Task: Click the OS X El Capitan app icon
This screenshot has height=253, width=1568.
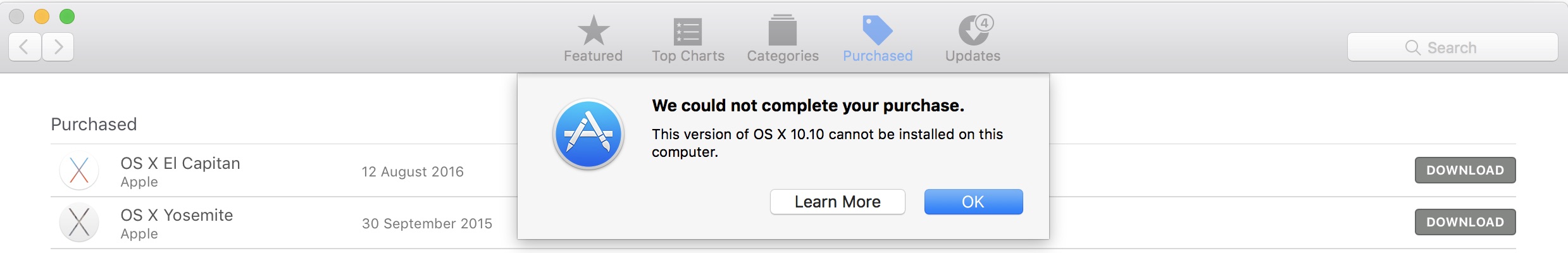Action: [x=79, y=170]
